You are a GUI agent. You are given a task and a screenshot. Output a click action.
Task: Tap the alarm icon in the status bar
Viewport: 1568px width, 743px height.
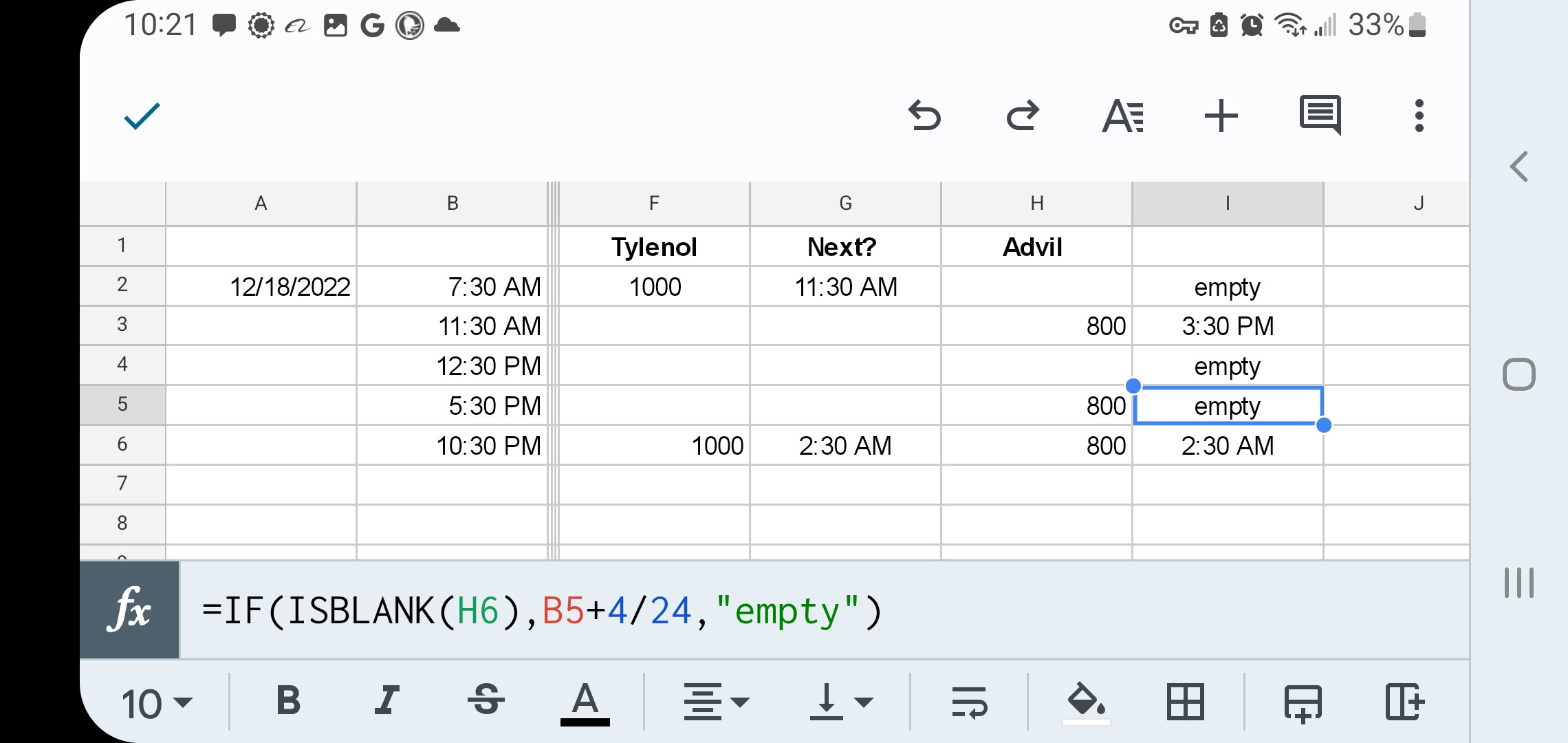1252,25
